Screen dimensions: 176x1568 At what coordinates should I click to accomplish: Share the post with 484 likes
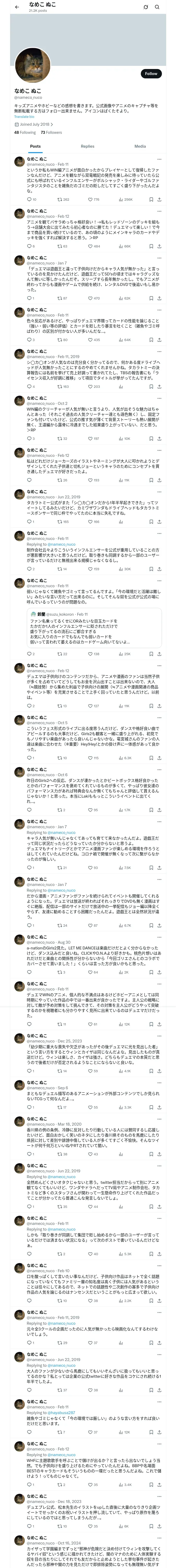159,246
